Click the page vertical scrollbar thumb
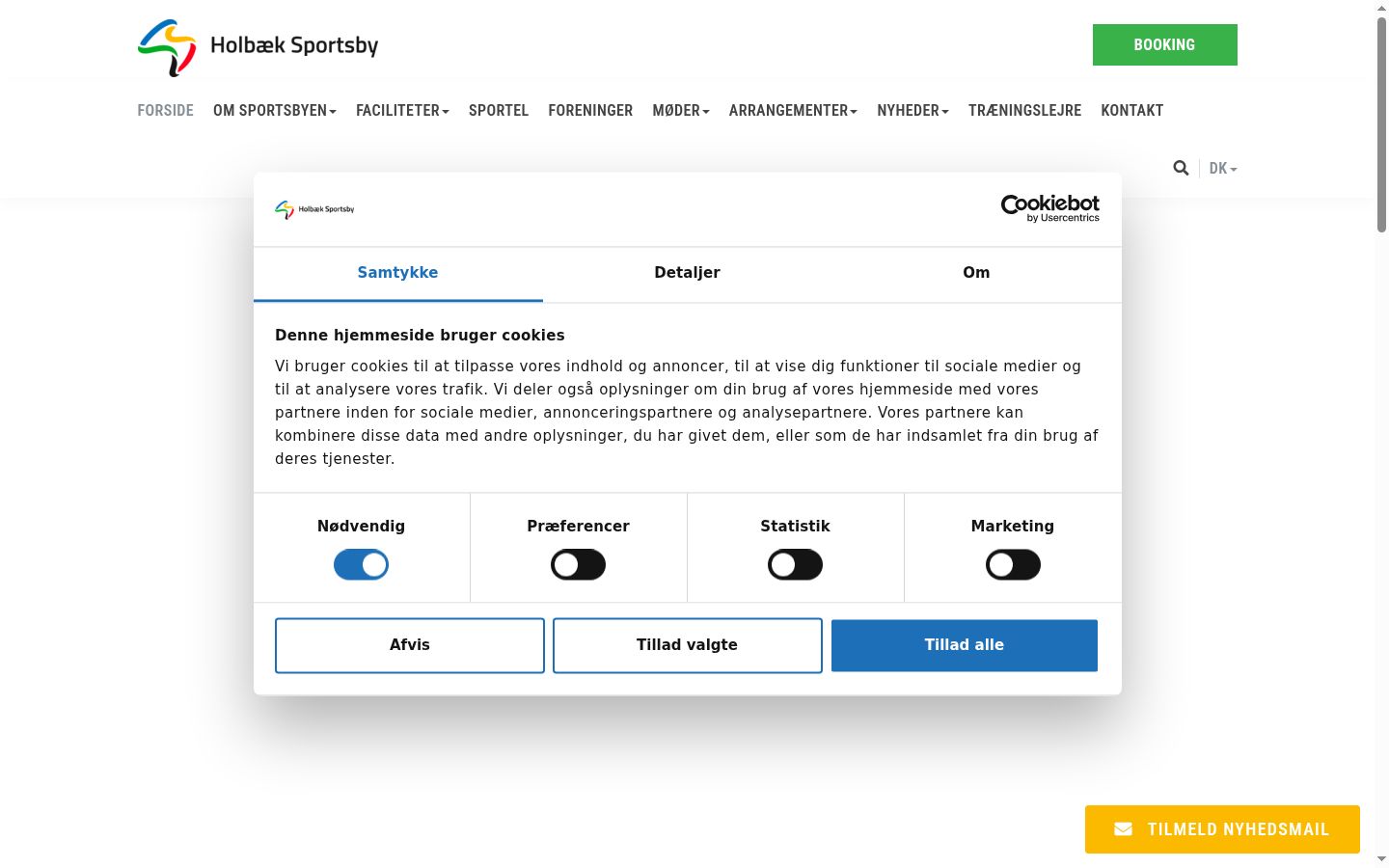Image resolution: width=1389 pixels, height=868 pixels. point(1381,123)
